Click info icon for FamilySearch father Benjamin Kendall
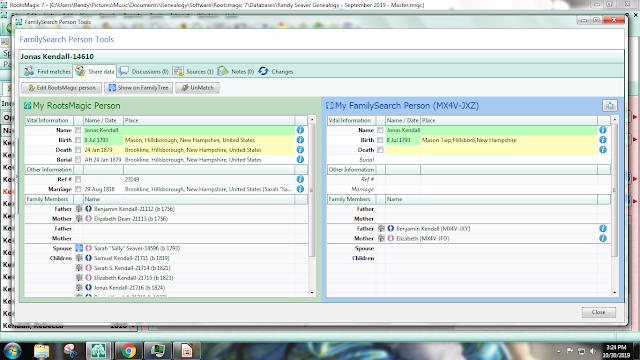Image resolution: width=640 pixels, height=360 pixels. (x=603, y=229)
